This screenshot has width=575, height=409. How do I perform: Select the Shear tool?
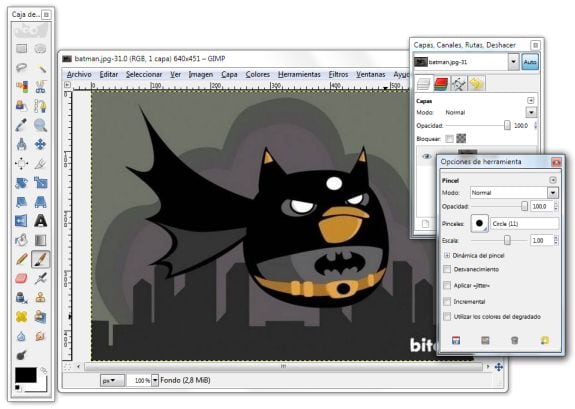(22, 202)
